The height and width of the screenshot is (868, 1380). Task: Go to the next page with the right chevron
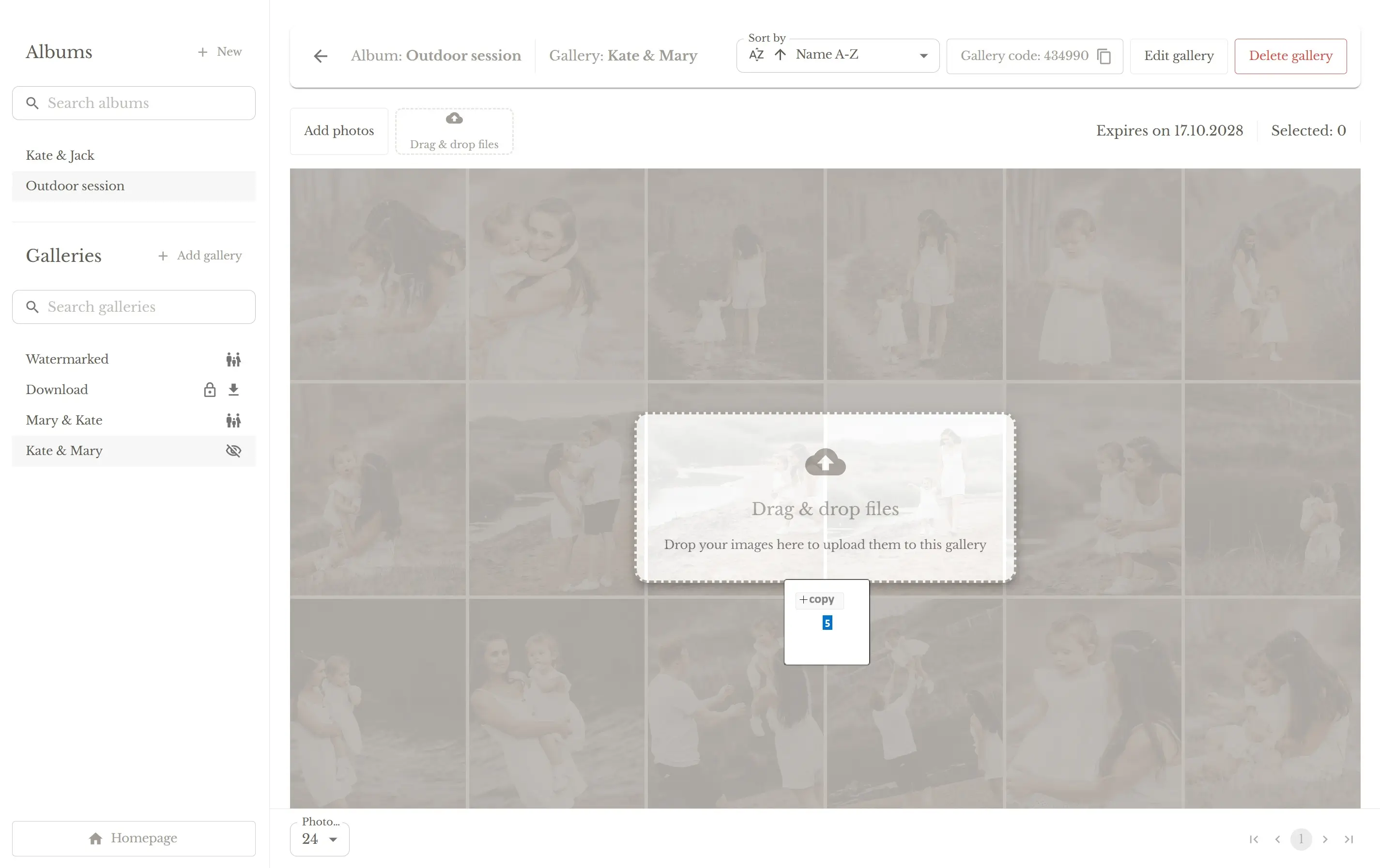(x=1325, y=839)
